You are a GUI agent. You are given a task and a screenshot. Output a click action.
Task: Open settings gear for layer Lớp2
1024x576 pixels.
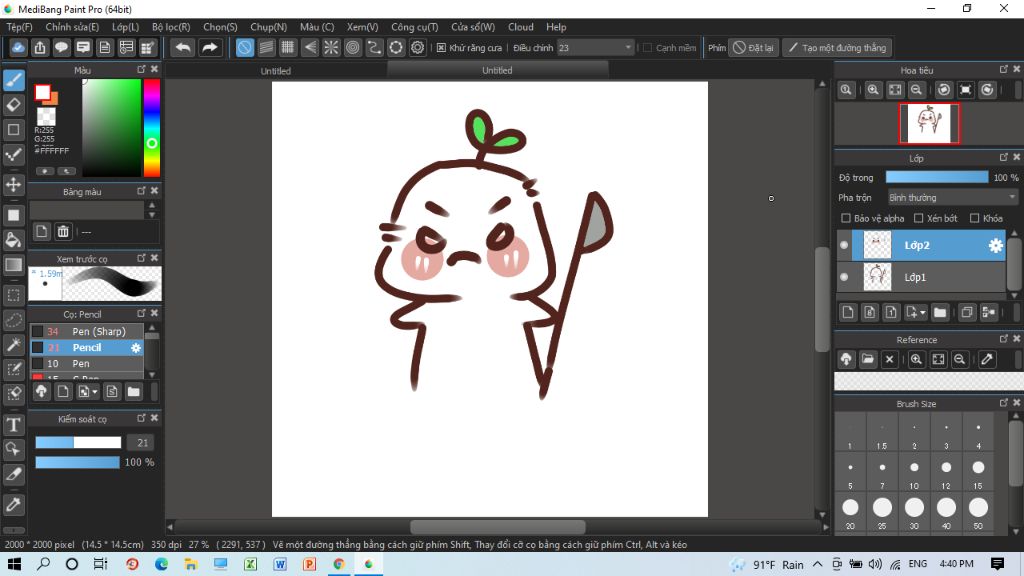[x=995, y=246]
